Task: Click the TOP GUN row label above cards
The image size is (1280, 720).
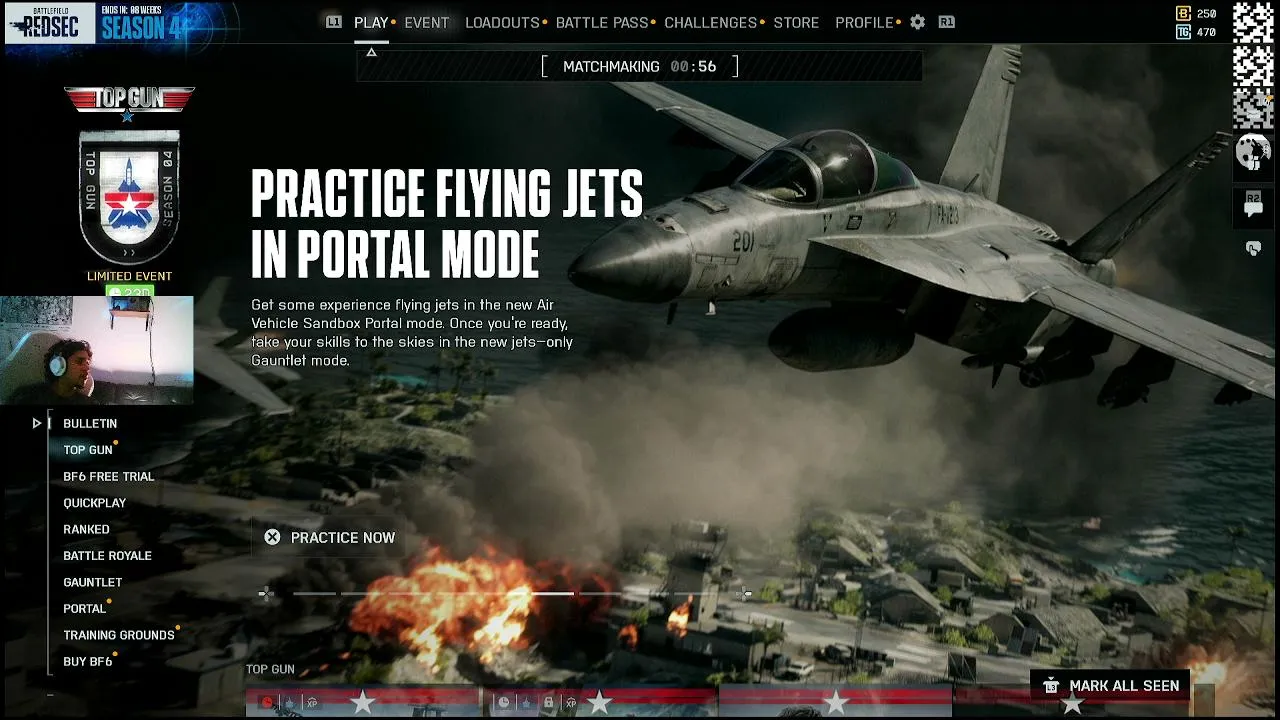Action: click(270, 669)
